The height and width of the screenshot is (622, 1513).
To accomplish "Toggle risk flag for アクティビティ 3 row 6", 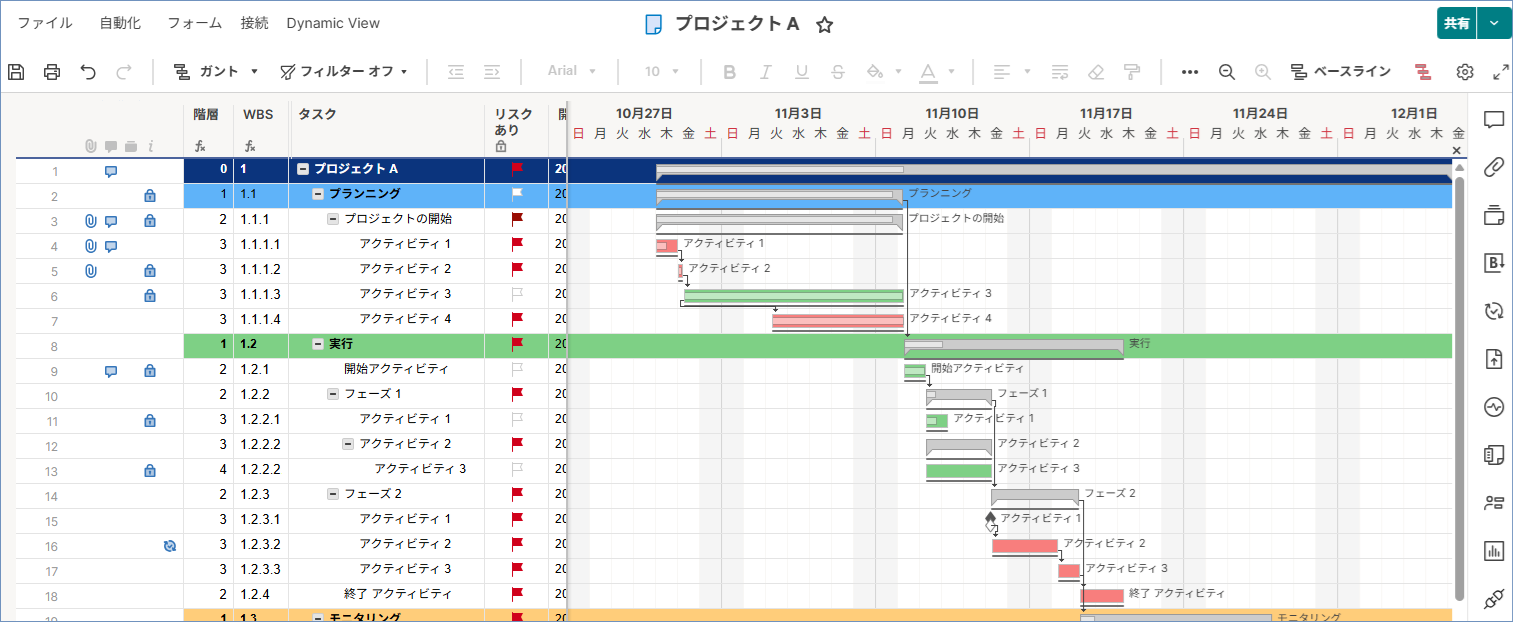I will [517, 294].
